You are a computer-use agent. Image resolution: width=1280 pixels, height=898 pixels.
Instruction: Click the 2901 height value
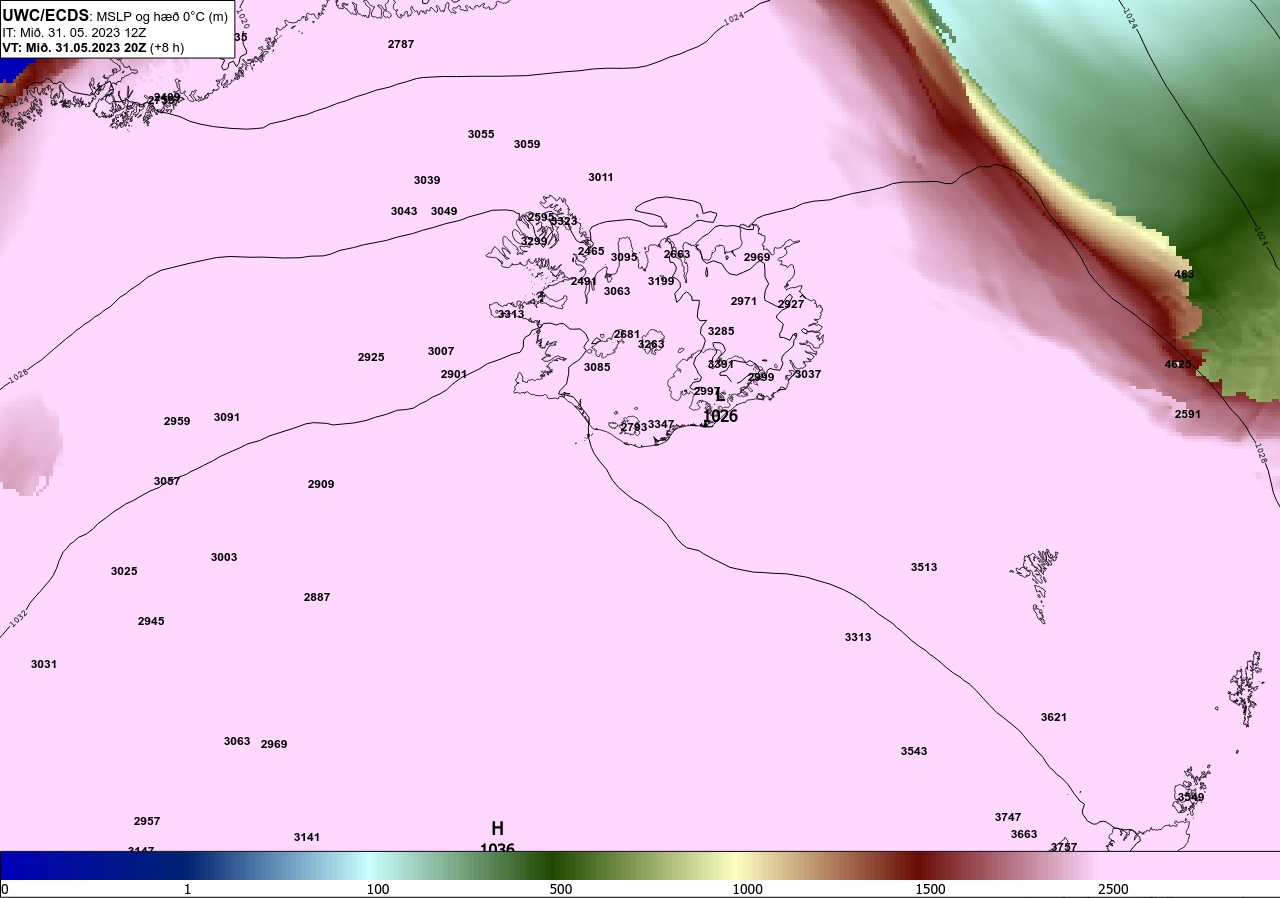click(x=454, y=374)
